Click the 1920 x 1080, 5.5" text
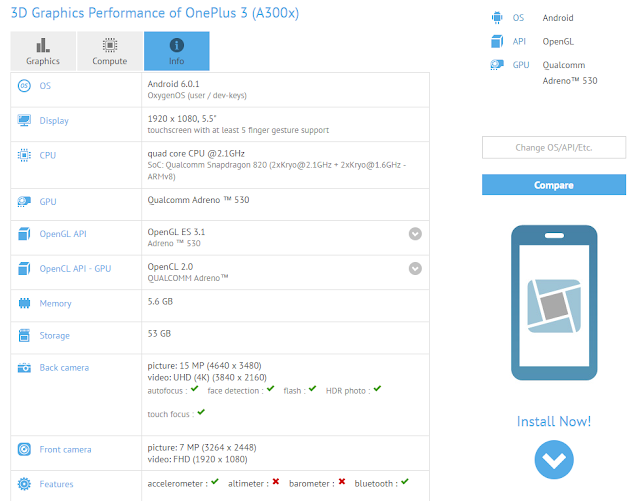Viewport: 640px width, 501px height. tap(182, 119)
